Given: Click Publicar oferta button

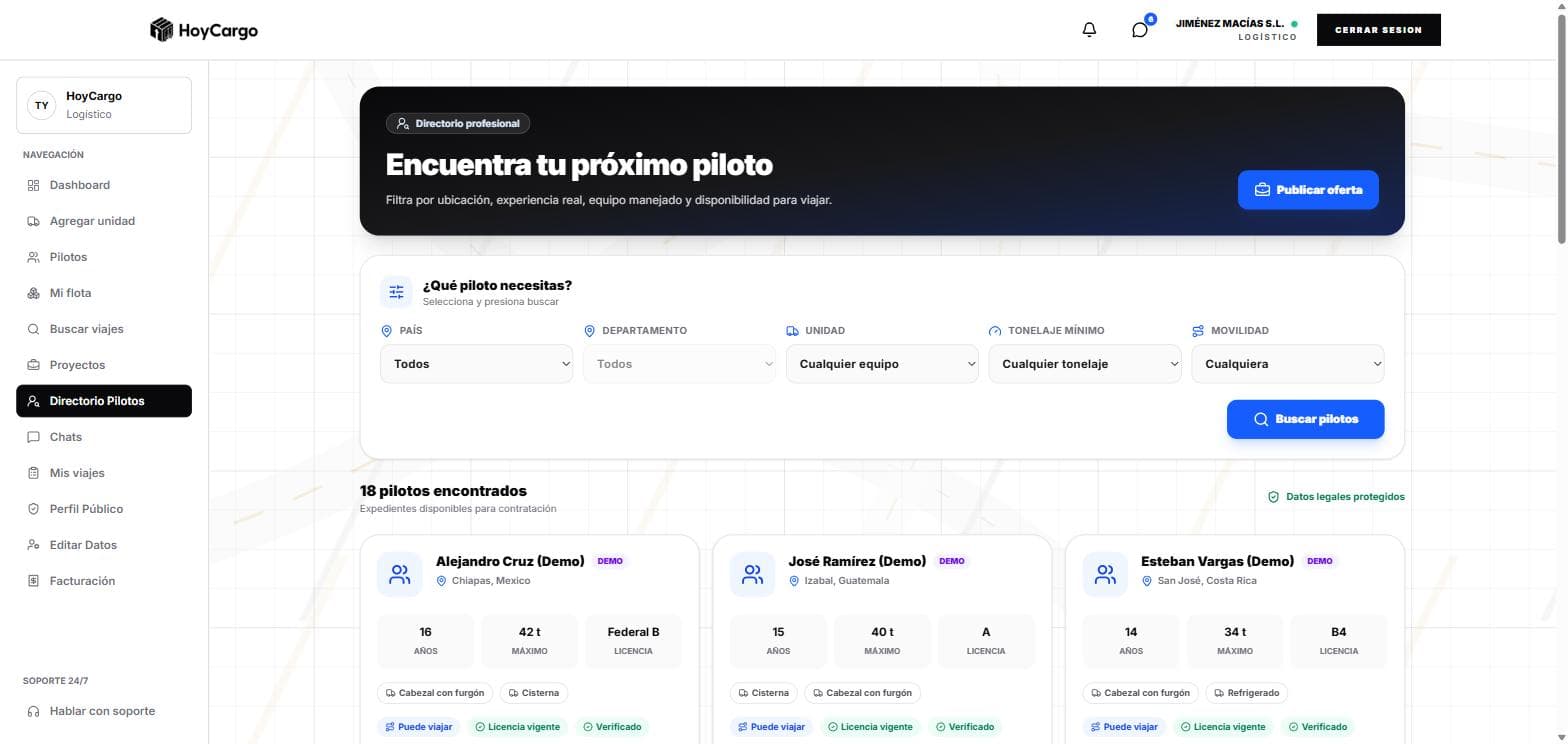Looking at the screenshot, I should pos(1308,190).
